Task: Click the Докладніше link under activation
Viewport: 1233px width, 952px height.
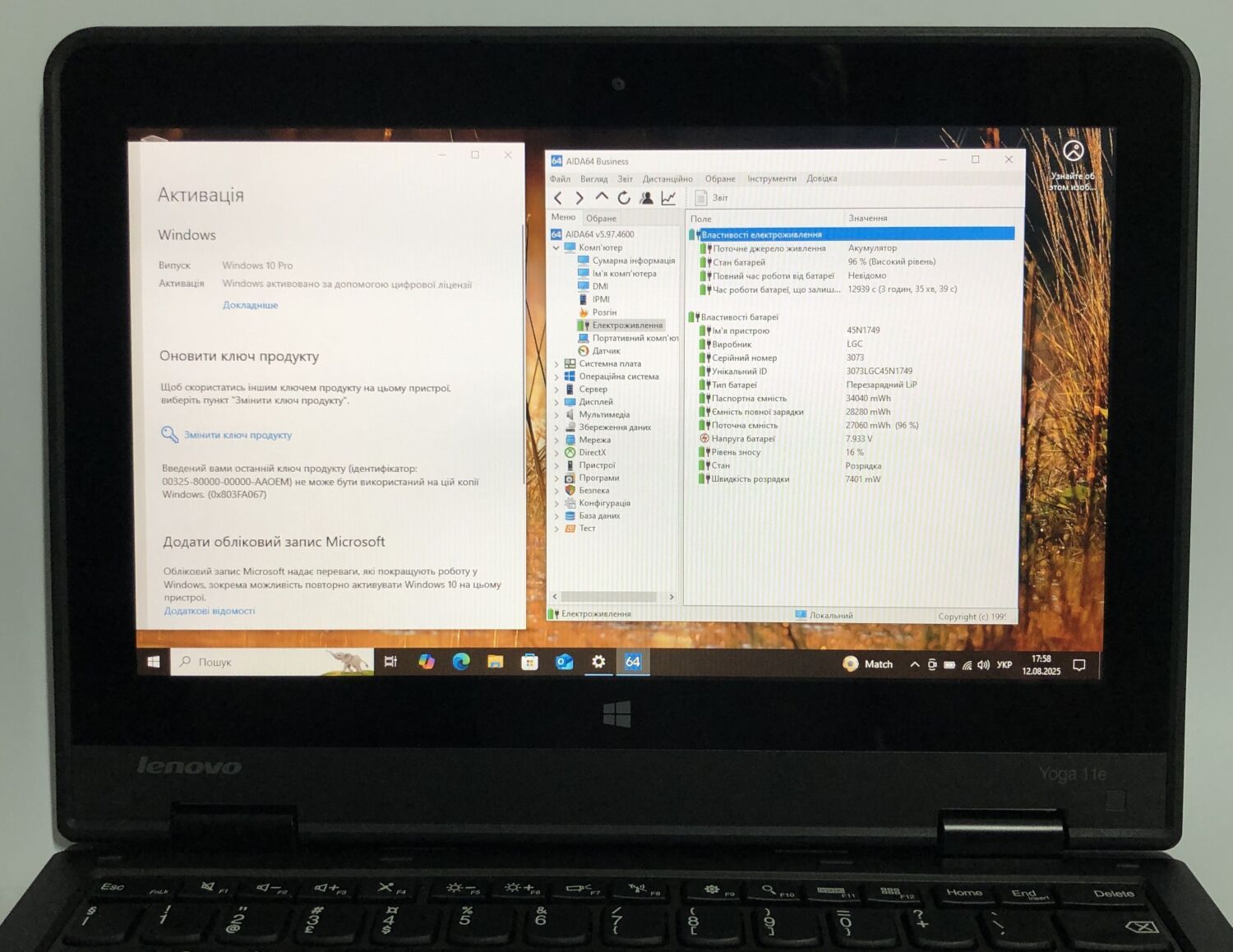Action: 250,305
